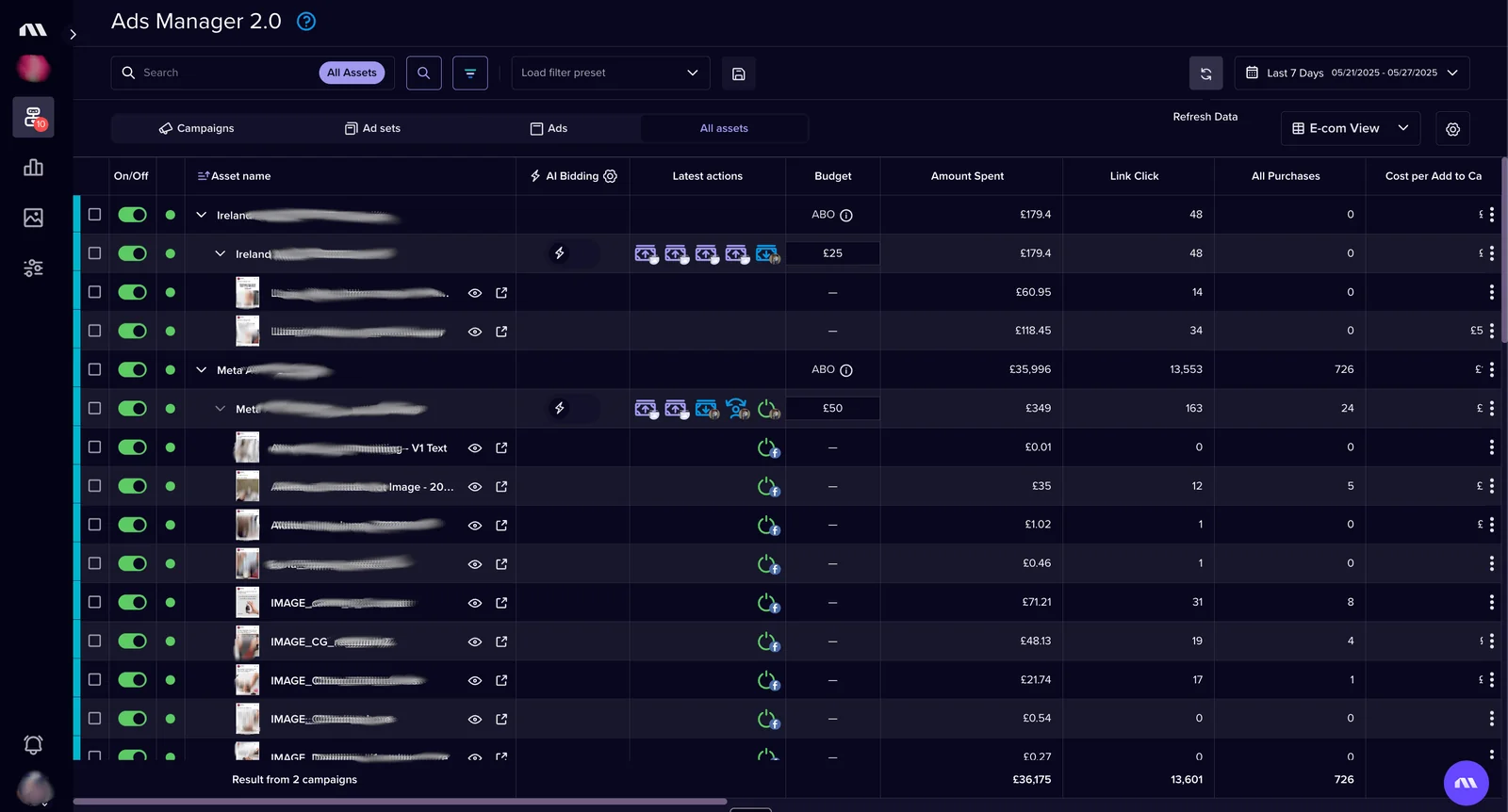Open the creative gallery sidebar icon
This screenshot has height=812, width=1508.
click(x=33, y=218)
